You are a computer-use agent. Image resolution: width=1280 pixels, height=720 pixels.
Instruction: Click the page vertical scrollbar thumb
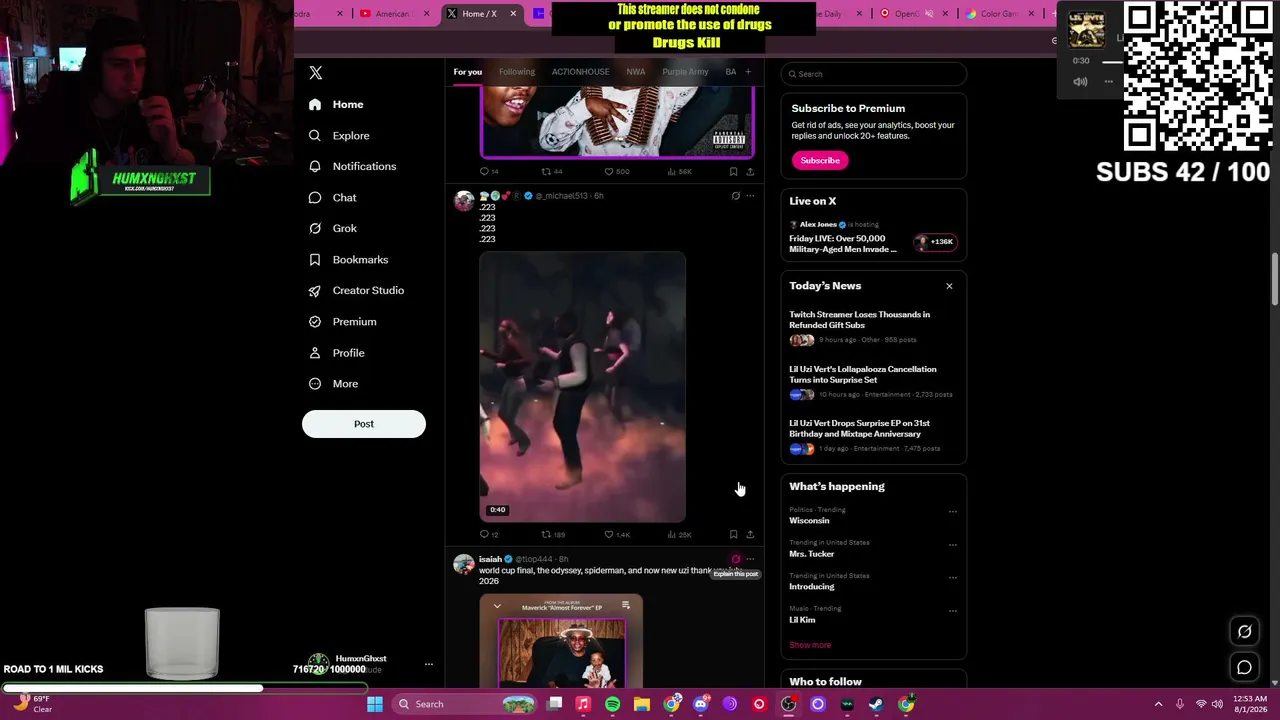1274,280
